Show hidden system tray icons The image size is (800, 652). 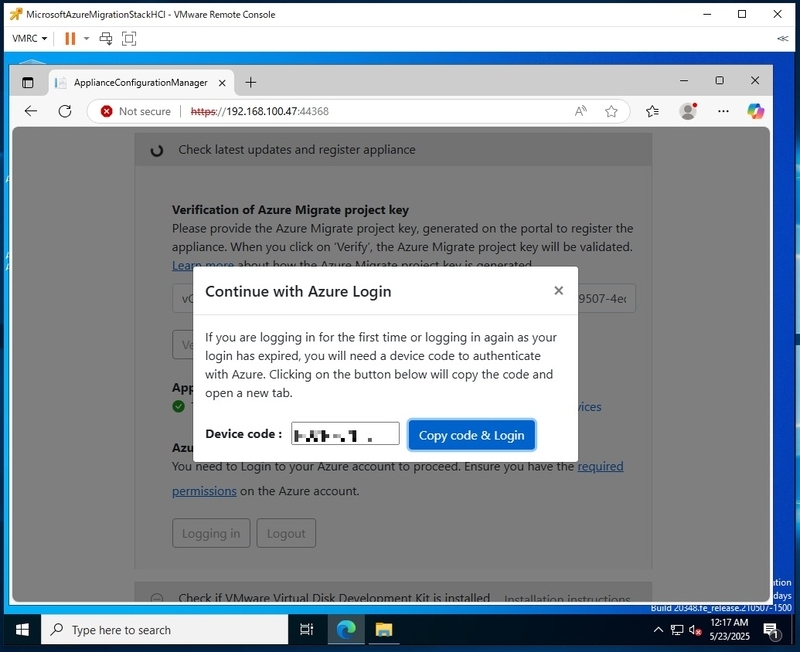(659, 630)
